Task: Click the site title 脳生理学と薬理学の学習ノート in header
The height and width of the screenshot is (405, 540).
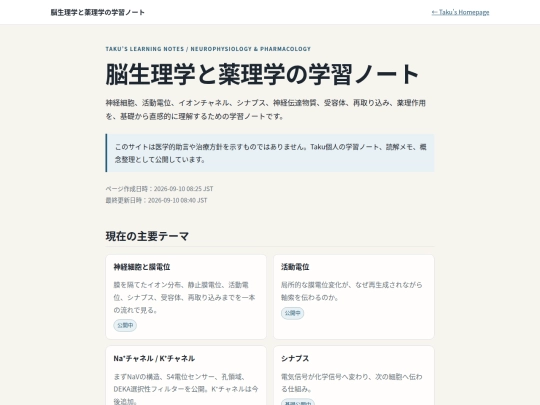Action: click(x=97, y=12)
